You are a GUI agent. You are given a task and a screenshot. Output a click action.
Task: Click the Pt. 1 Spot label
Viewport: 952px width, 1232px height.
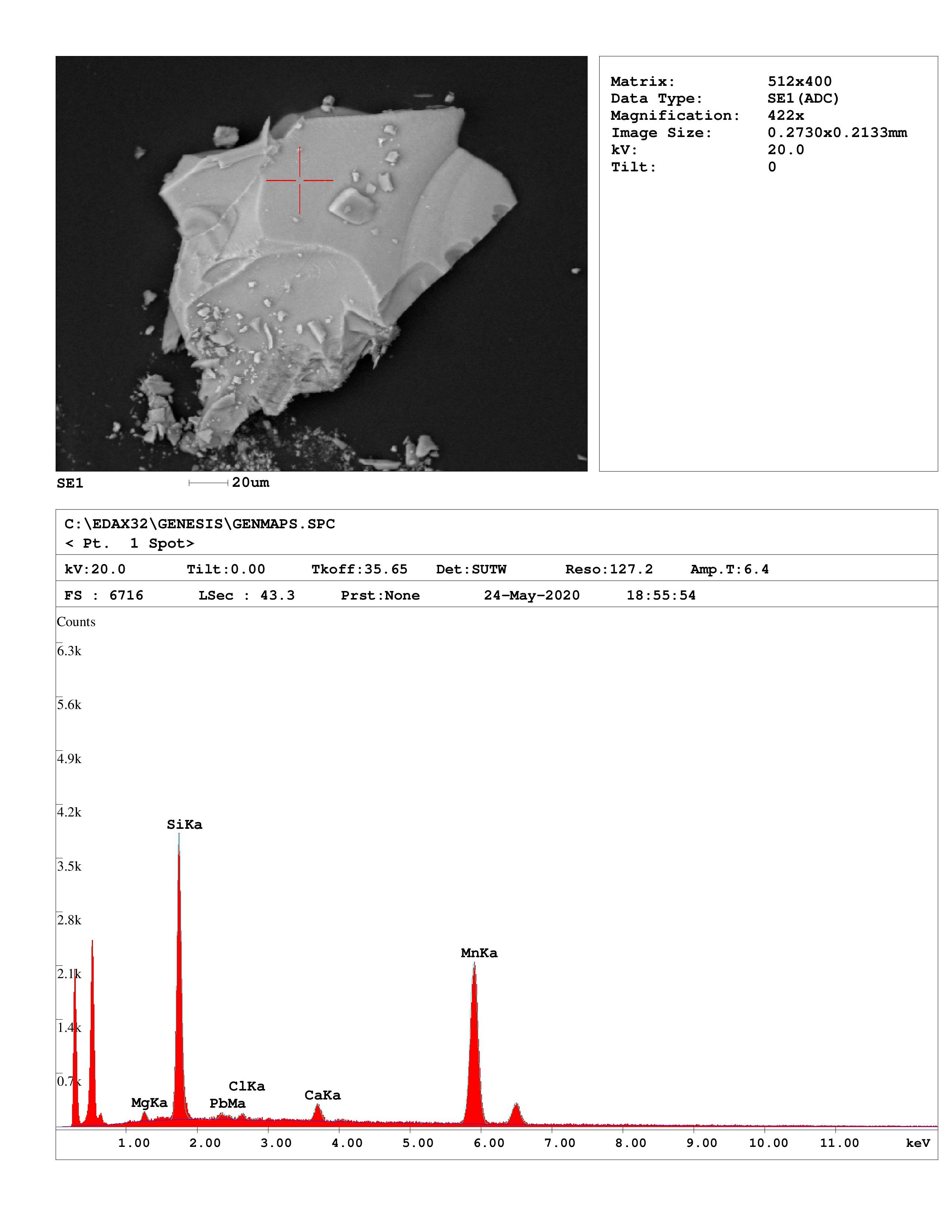[x=130, y=543]
